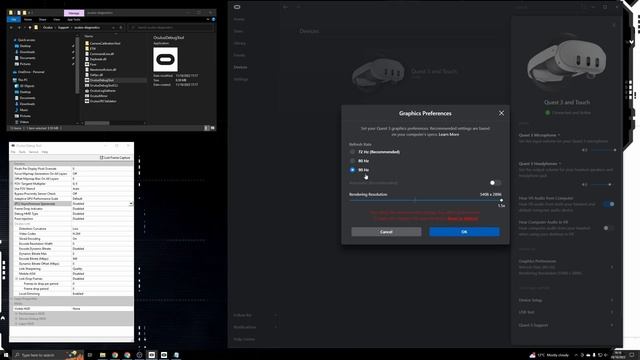
Task: Close the Graphics Preferences dialog
Action: pyautogui.click(x=501, y=113)
